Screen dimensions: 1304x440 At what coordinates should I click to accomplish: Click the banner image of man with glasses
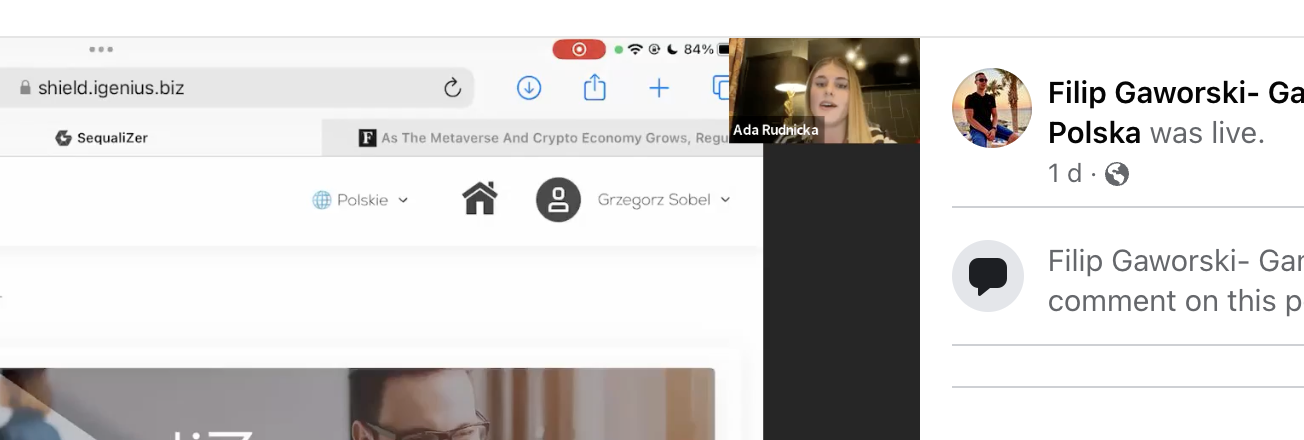357,404
